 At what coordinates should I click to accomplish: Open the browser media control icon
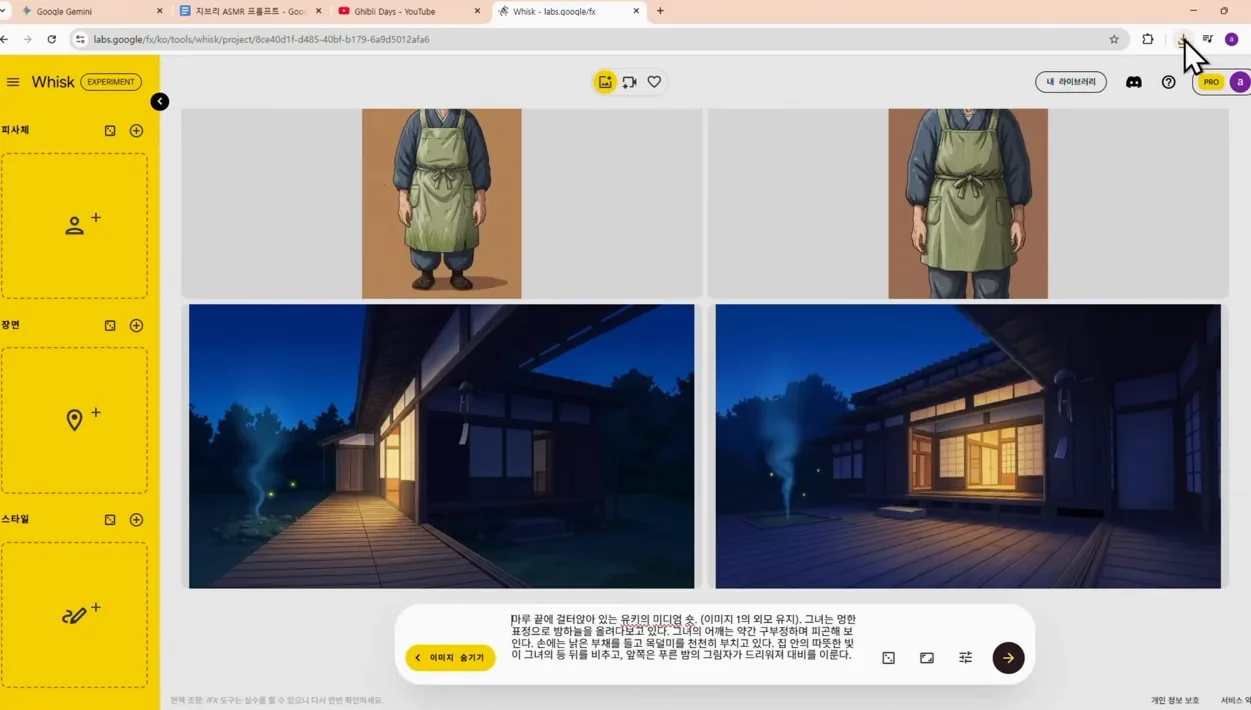pyautogui.click(x=1207, y=39)
